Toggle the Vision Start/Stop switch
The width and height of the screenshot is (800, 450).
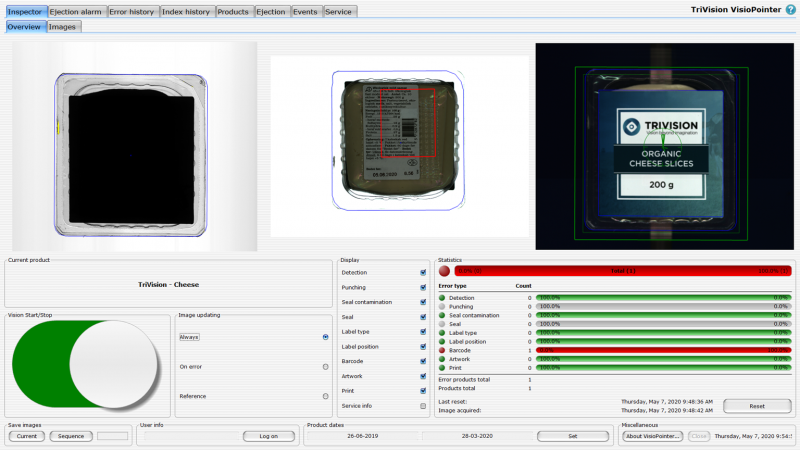86,364
